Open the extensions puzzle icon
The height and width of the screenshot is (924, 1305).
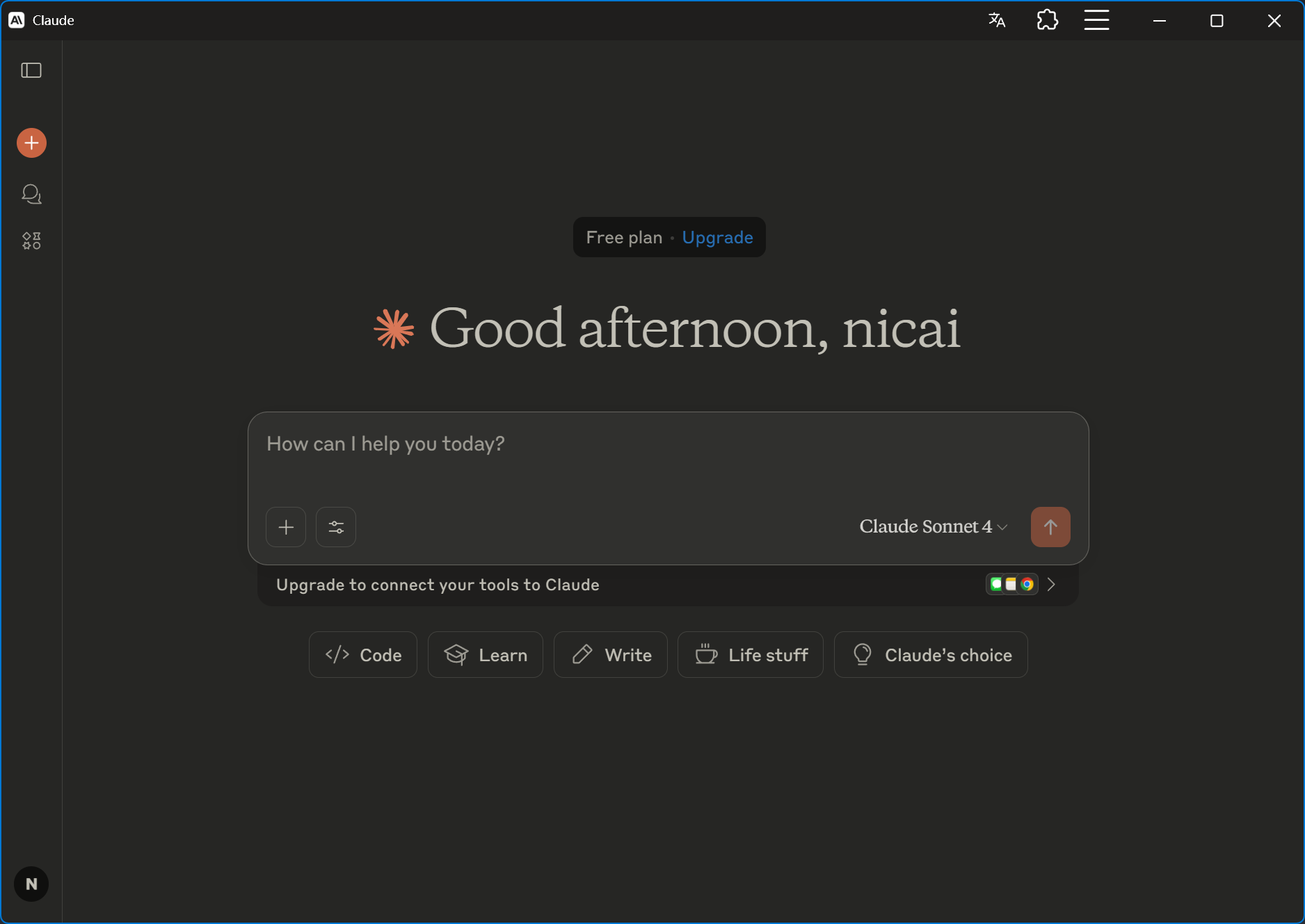point(1048,20)
